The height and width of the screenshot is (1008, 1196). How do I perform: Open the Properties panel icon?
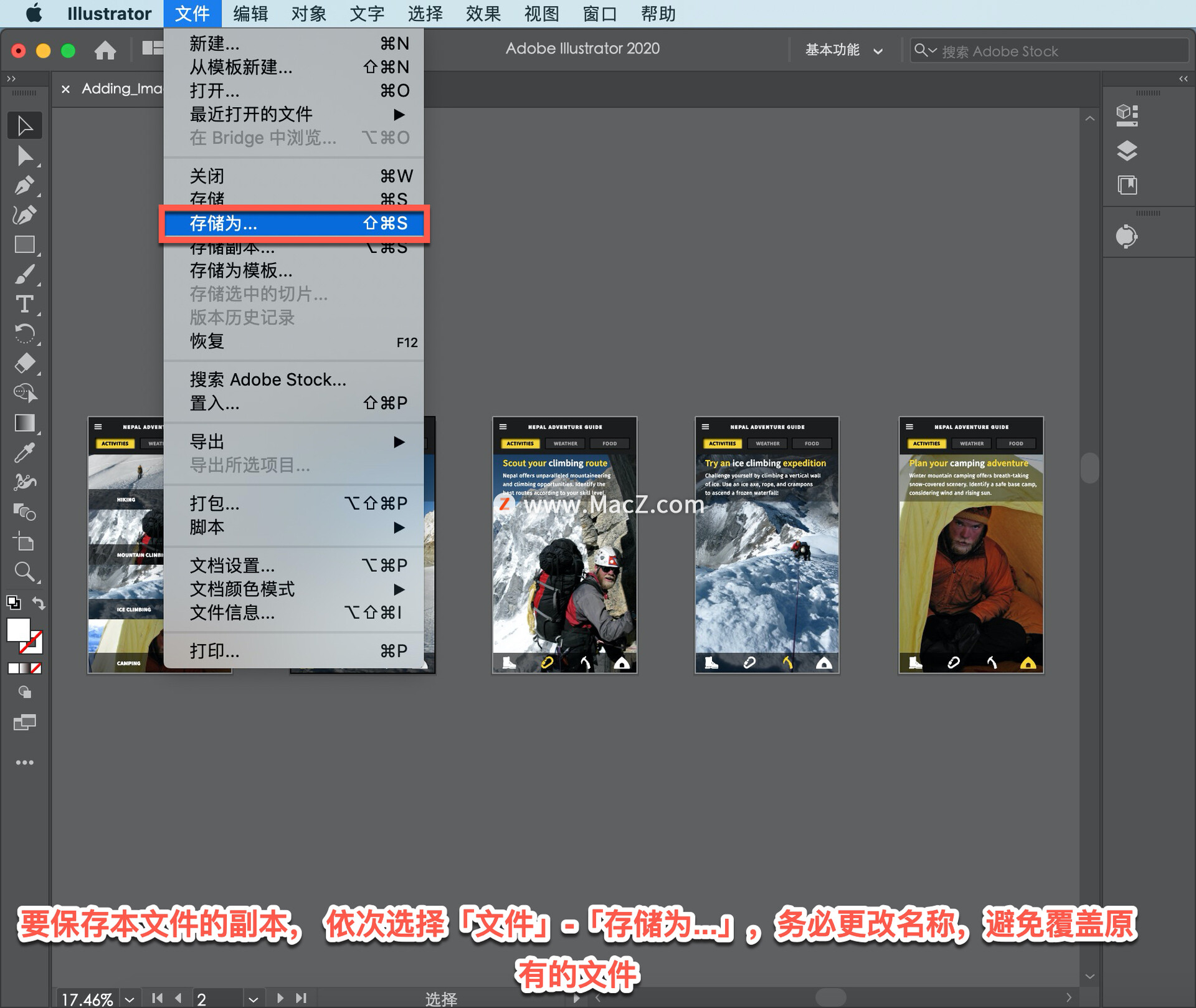1127,115
